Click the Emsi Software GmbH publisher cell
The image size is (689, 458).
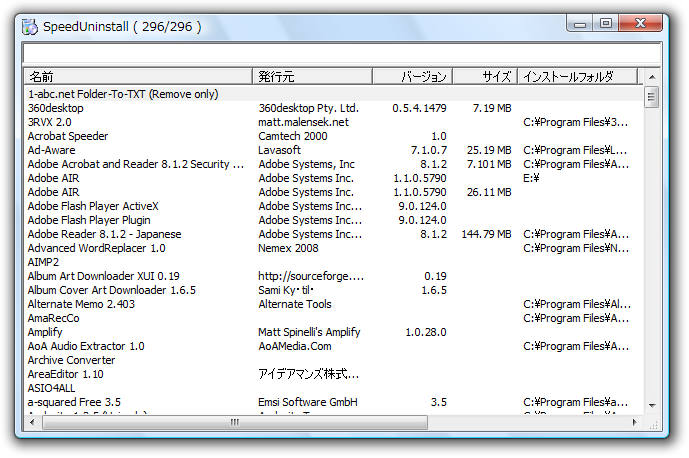pos(308,403)
